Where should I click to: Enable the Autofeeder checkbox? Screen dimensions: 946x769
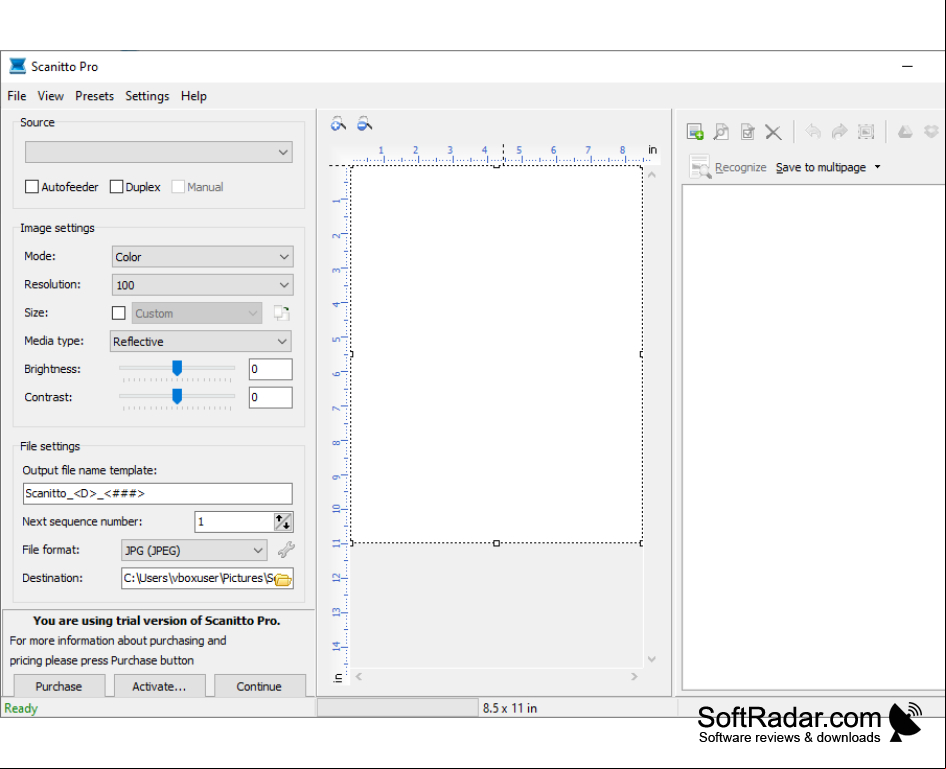point(32,186)
